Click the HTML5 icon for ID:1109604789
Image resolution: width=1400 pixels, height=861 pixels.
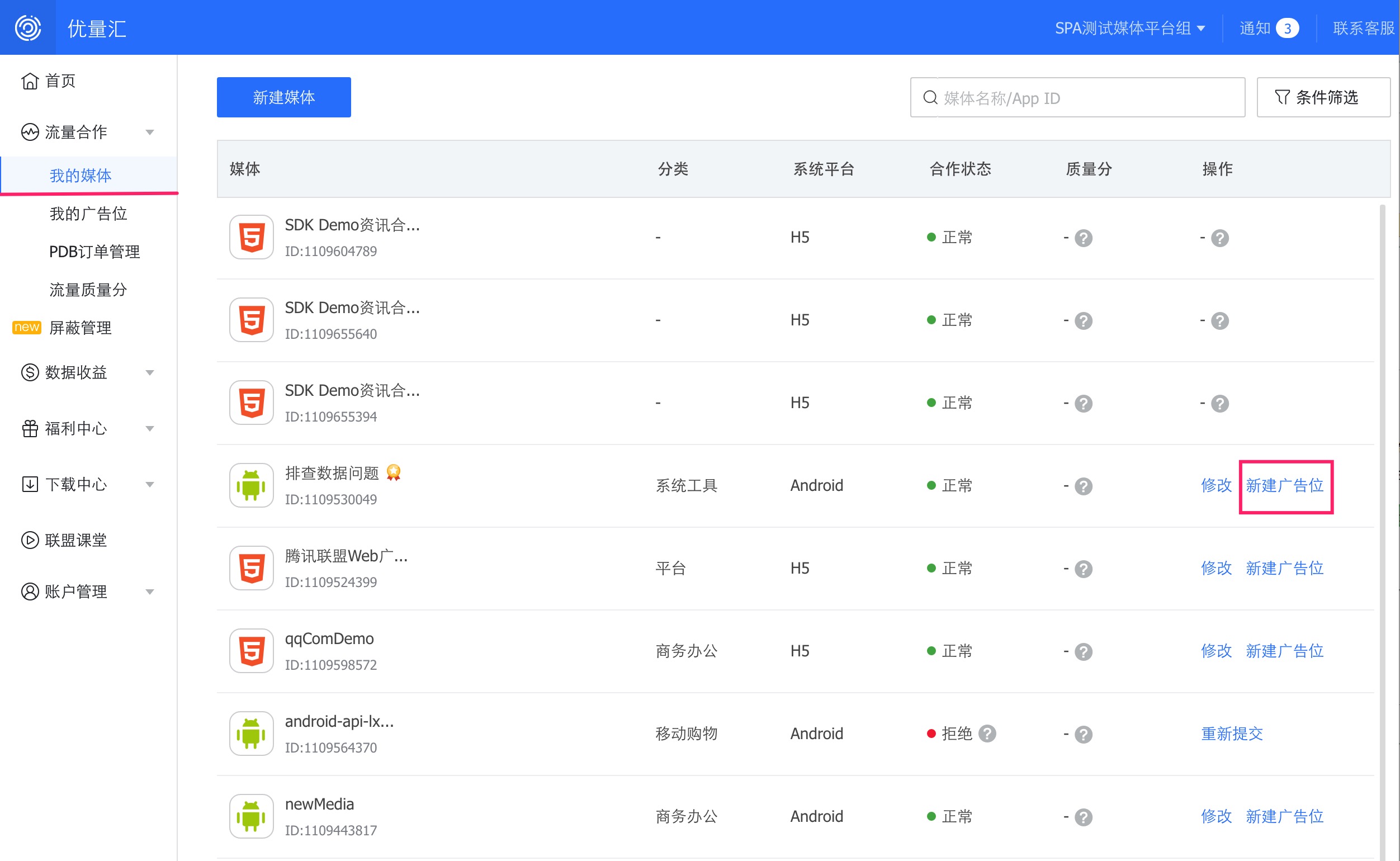pyautogui.click(x=252, y=237)
